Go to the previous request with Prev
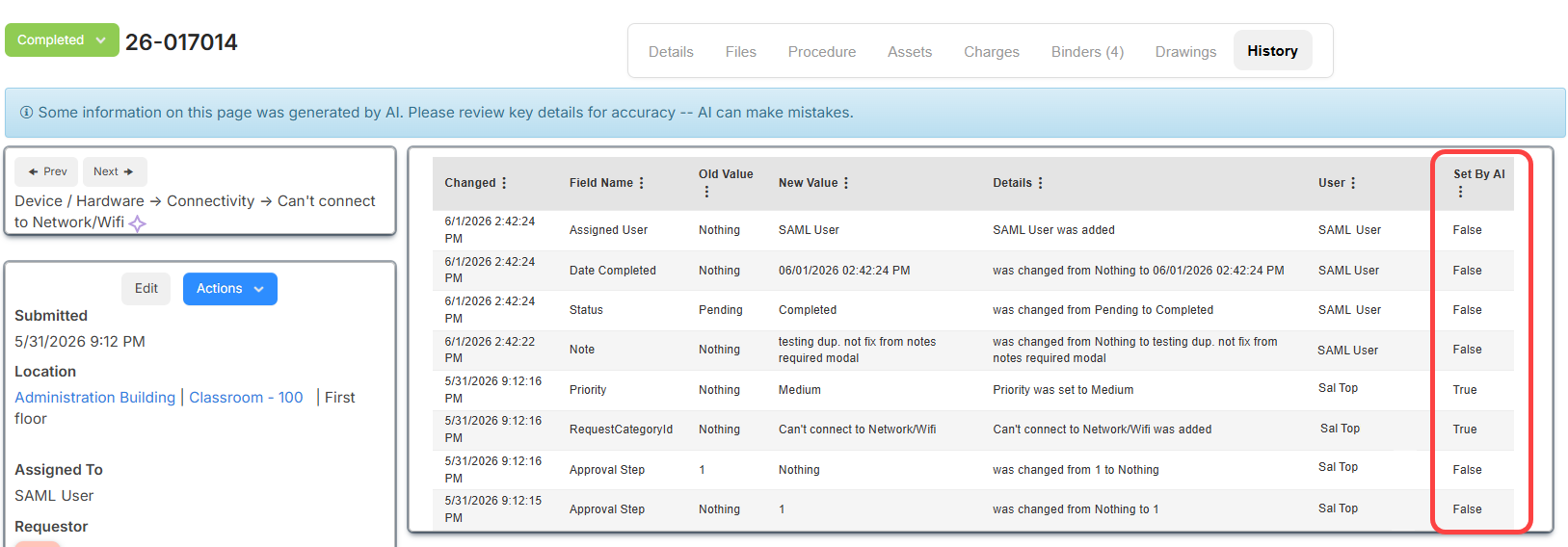Viewport: 1568px width, 547px height. [x=46, y=171]
